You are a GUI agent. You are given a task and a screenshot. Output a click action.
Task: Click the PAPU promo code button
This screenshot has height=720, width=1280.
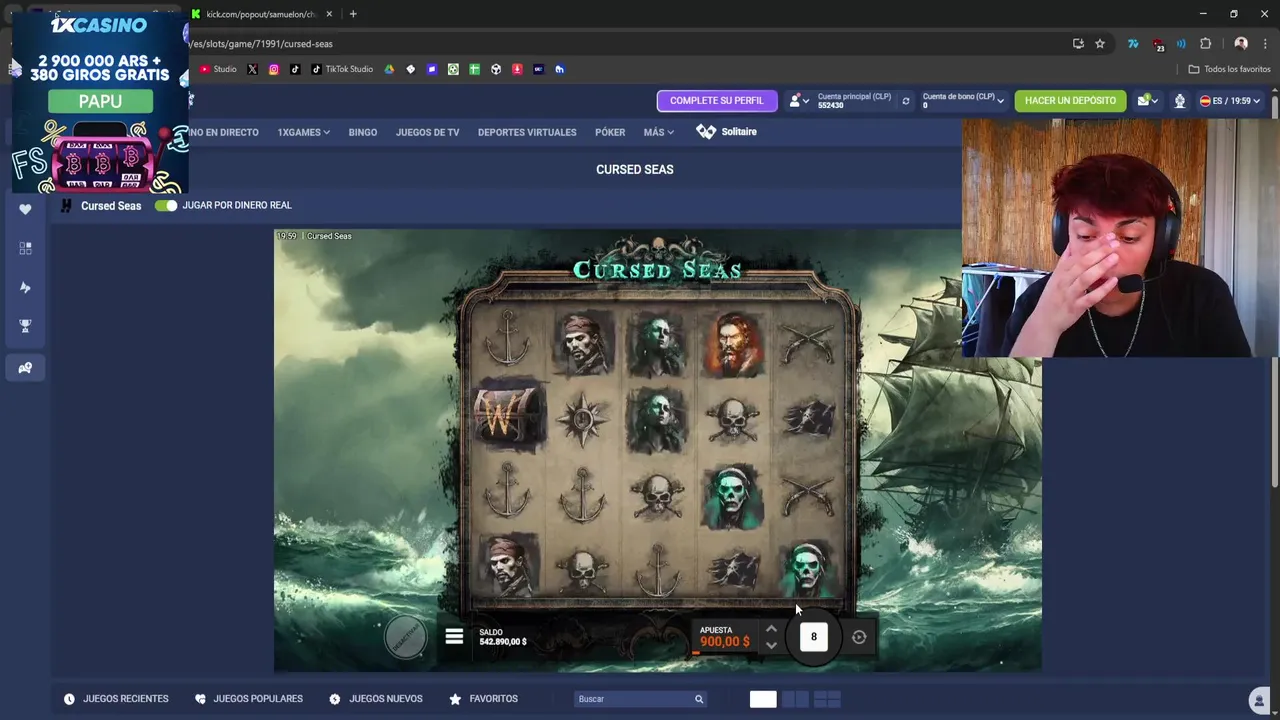(x=100, y=101)
